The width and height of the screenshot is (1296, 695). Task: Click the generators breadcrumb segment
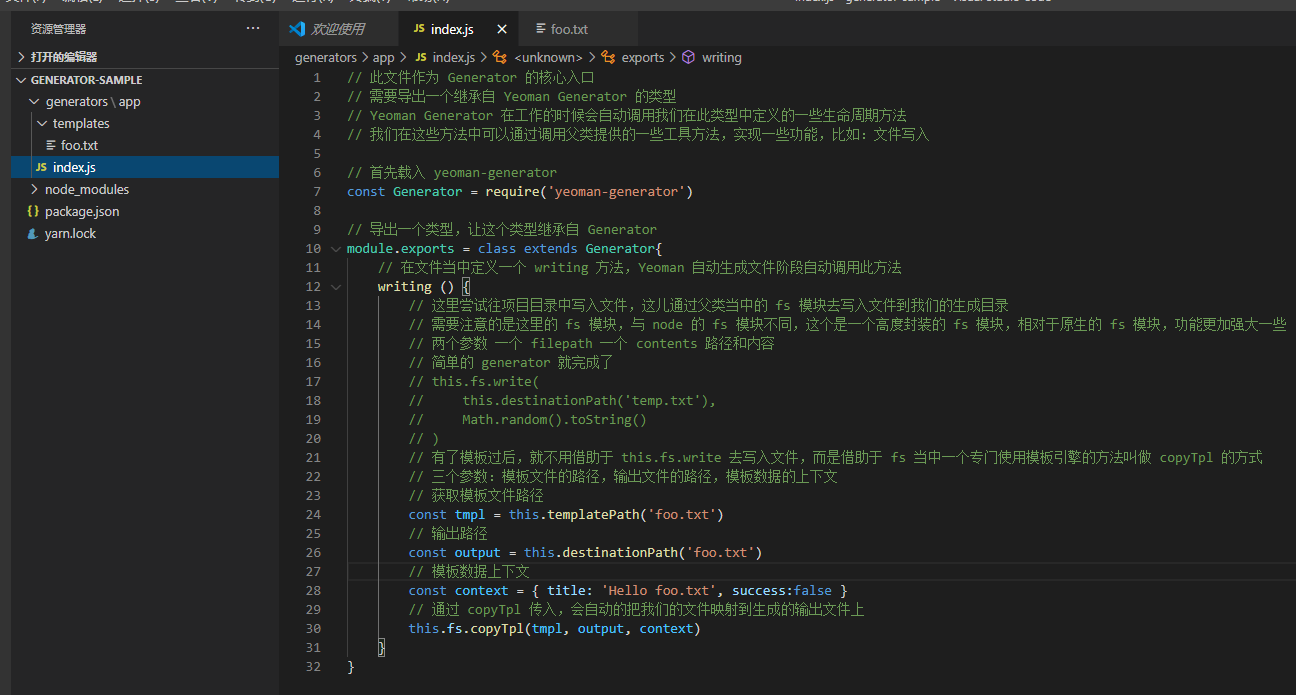[325, 57]
